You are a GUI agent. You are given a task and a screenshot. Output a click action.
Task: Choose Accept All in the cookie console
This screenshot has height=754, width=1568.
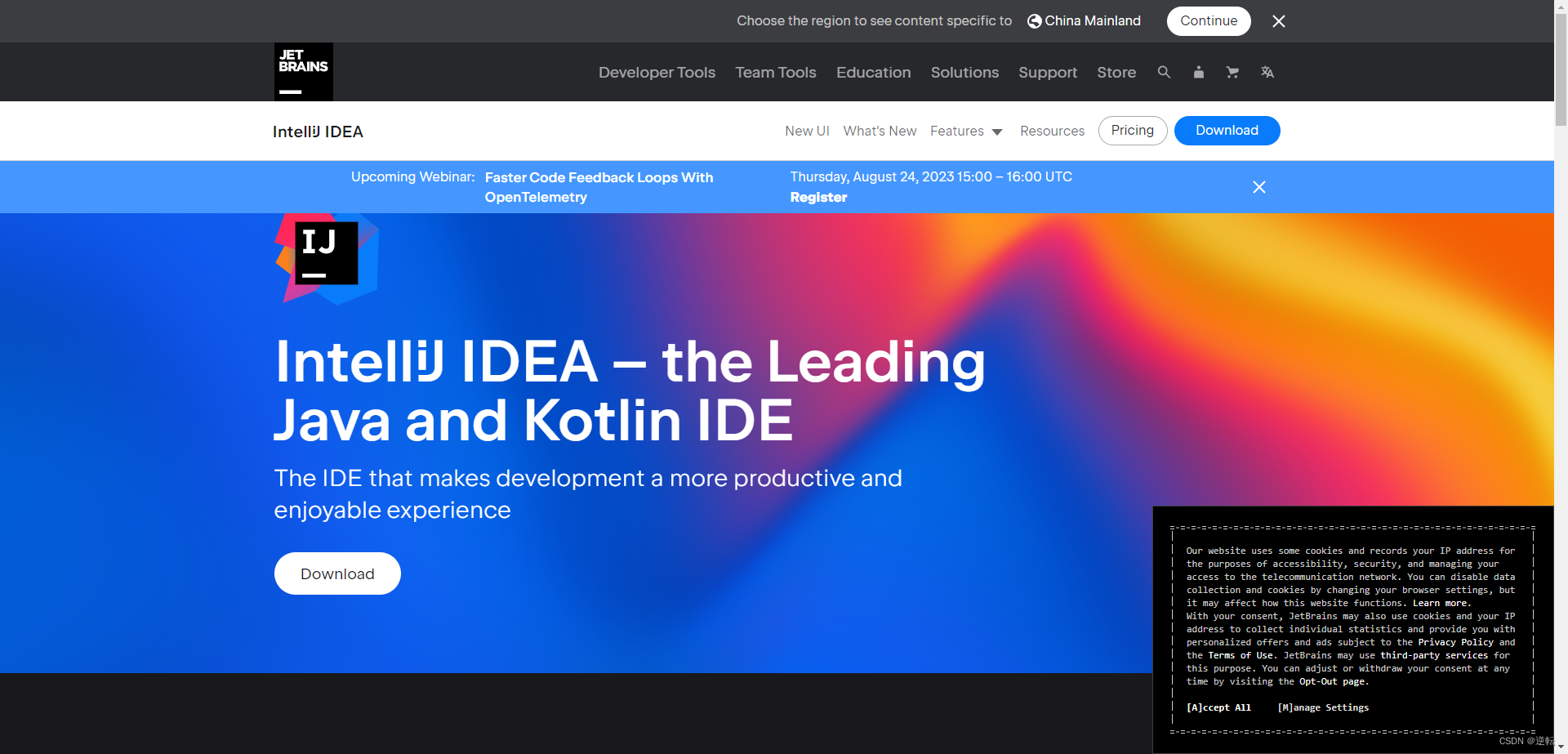1218,707
